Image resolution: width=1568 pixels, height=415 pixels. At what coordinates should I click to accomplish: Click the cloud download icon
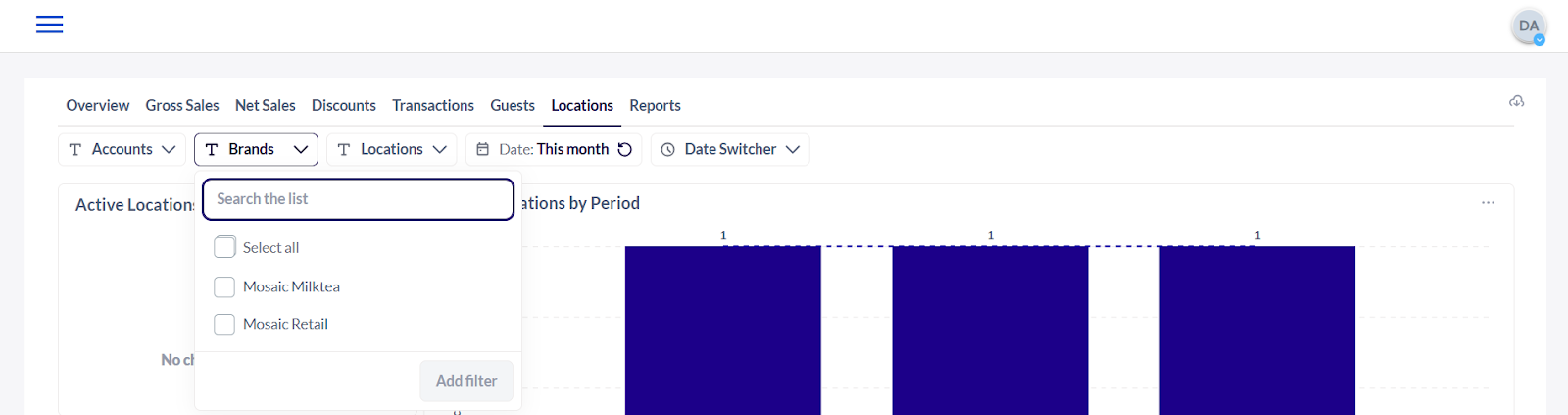(x=1516, y=101)
